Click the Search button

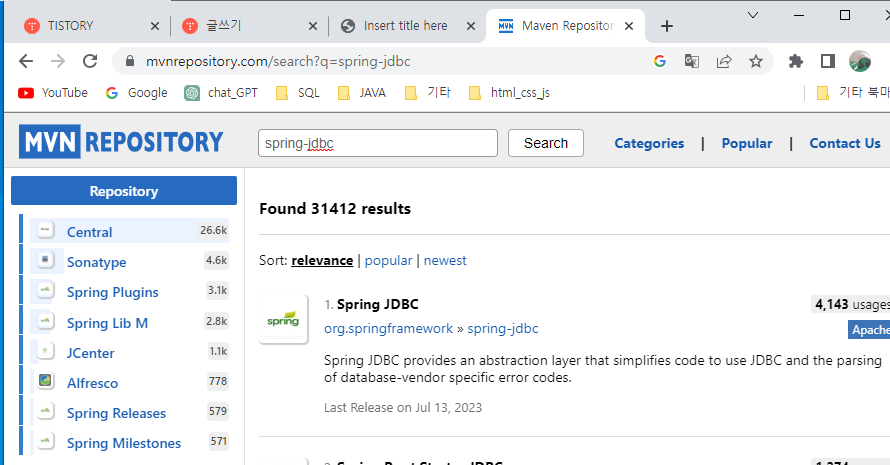click(x=545, y=143)
